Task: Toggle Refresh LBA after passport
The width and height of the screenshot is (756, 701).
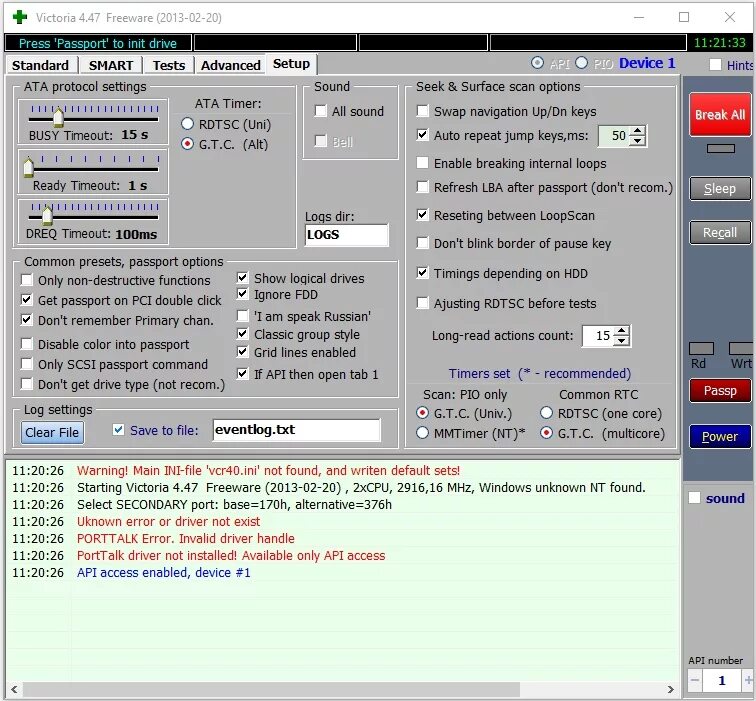Action: (x=422, y=187)
